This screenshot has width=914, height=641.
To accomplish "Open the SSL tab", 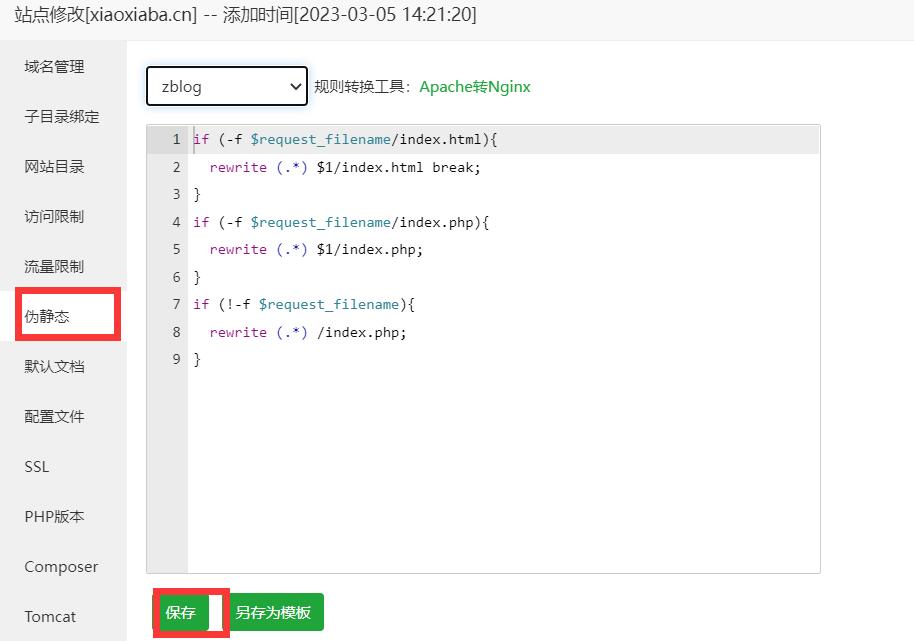I will point(37,467).
